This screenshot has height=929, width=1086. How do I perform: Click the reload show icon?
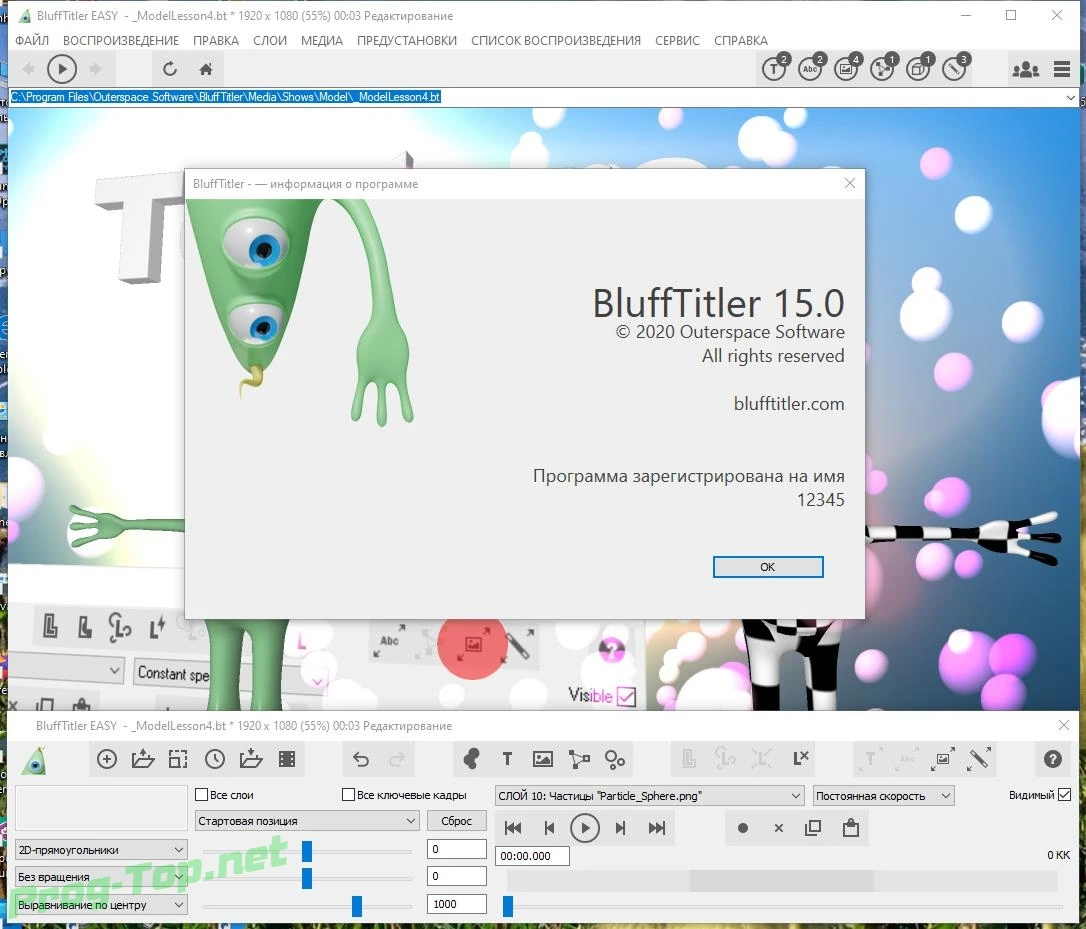[170, 69]
